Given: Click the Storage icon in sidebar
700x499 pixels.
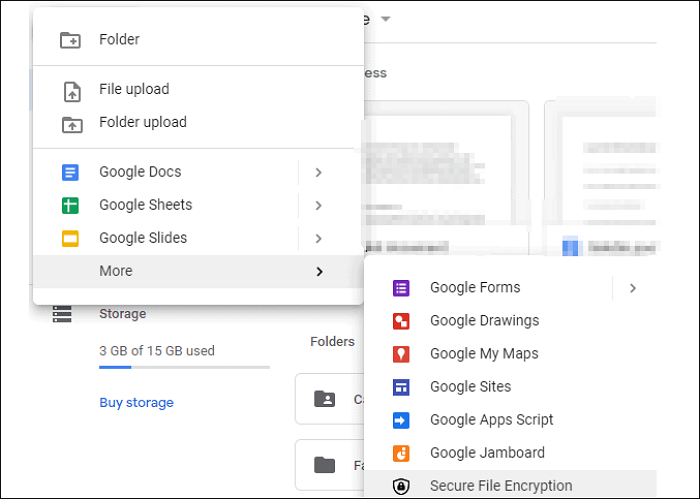Looking at the screenshot, I should click(x=62, y=314).
